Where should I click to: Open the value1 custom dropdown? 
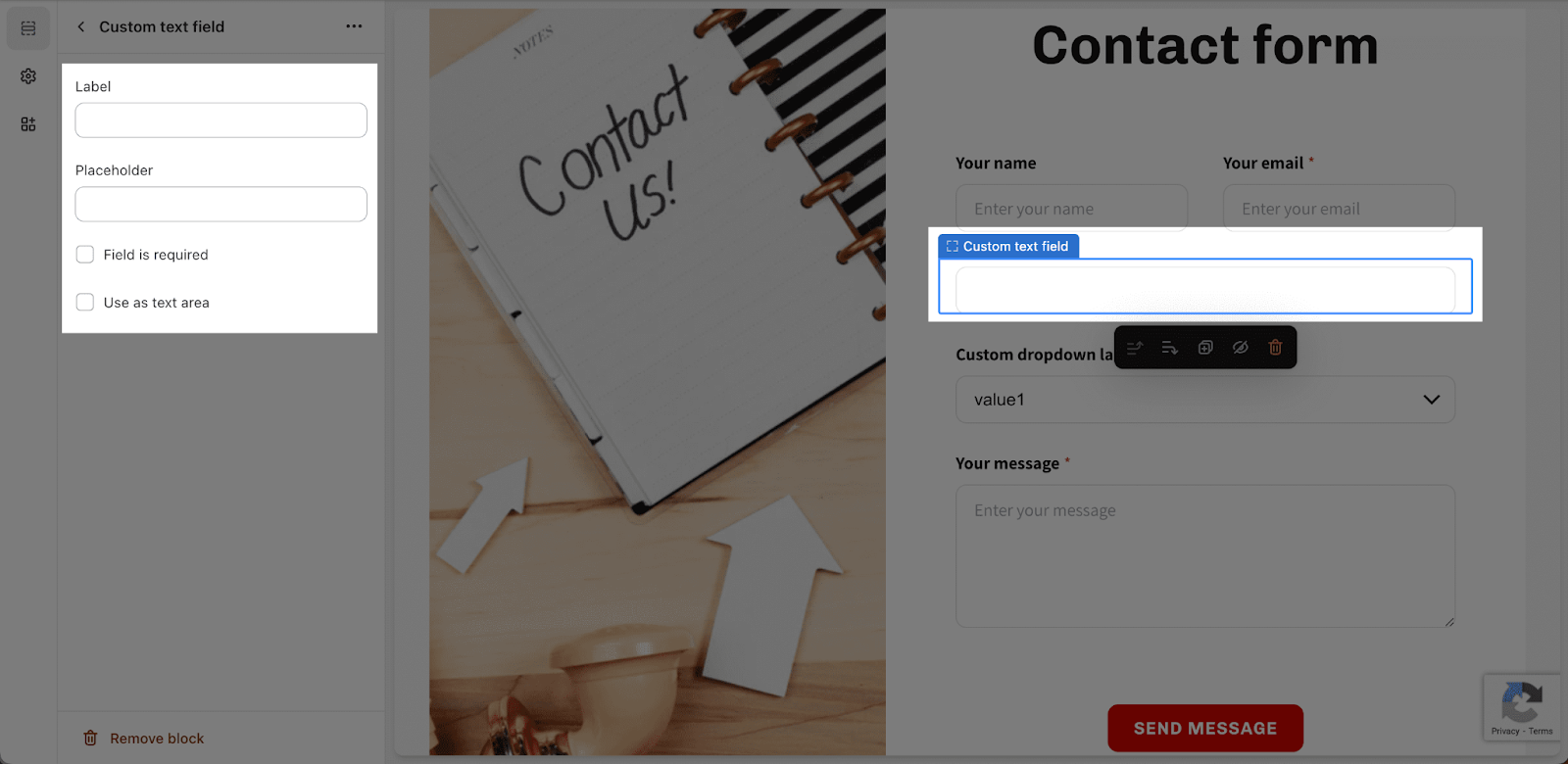[1205, 400]
